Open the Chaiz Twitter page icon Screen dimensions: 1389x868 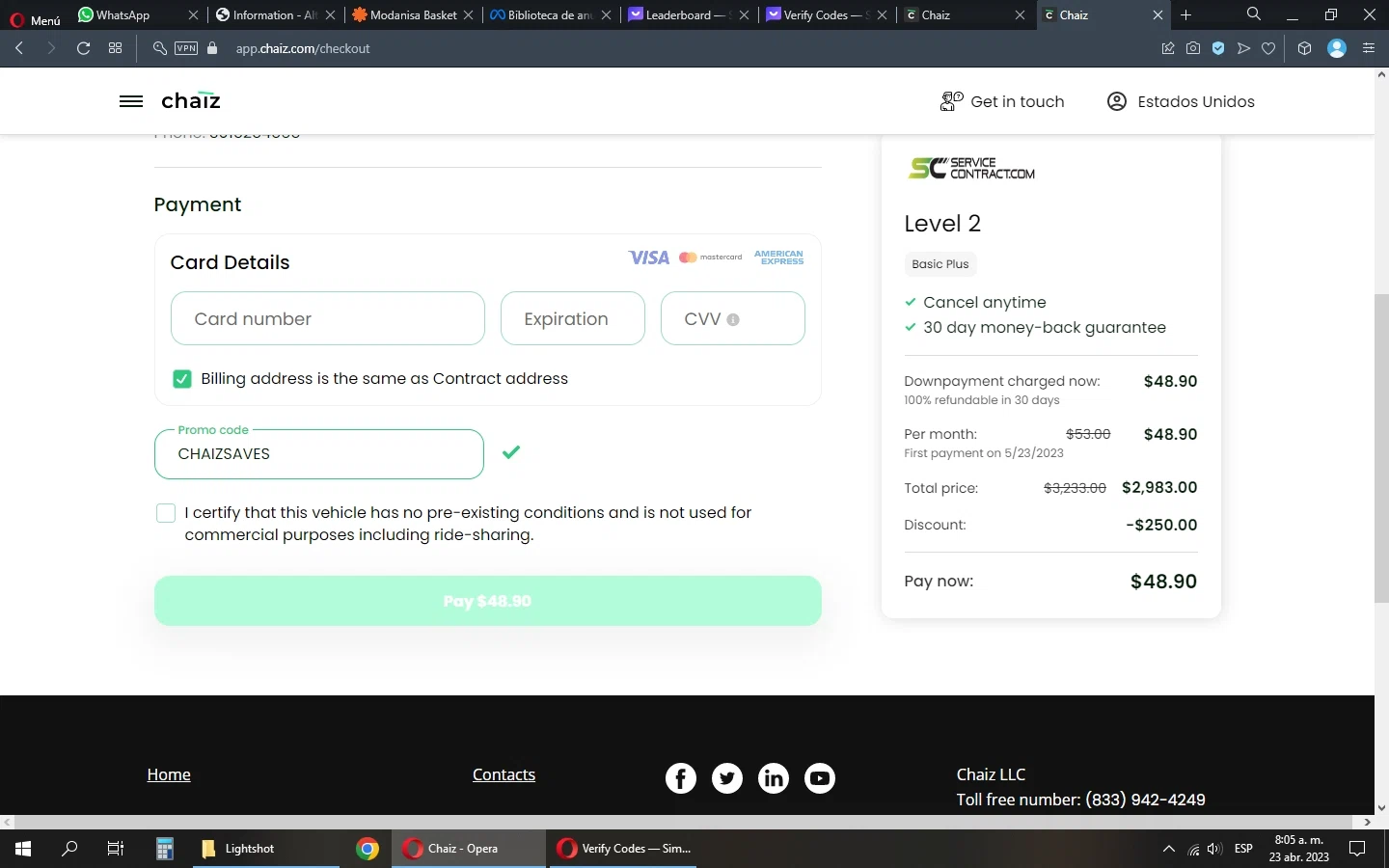(727, 778)
